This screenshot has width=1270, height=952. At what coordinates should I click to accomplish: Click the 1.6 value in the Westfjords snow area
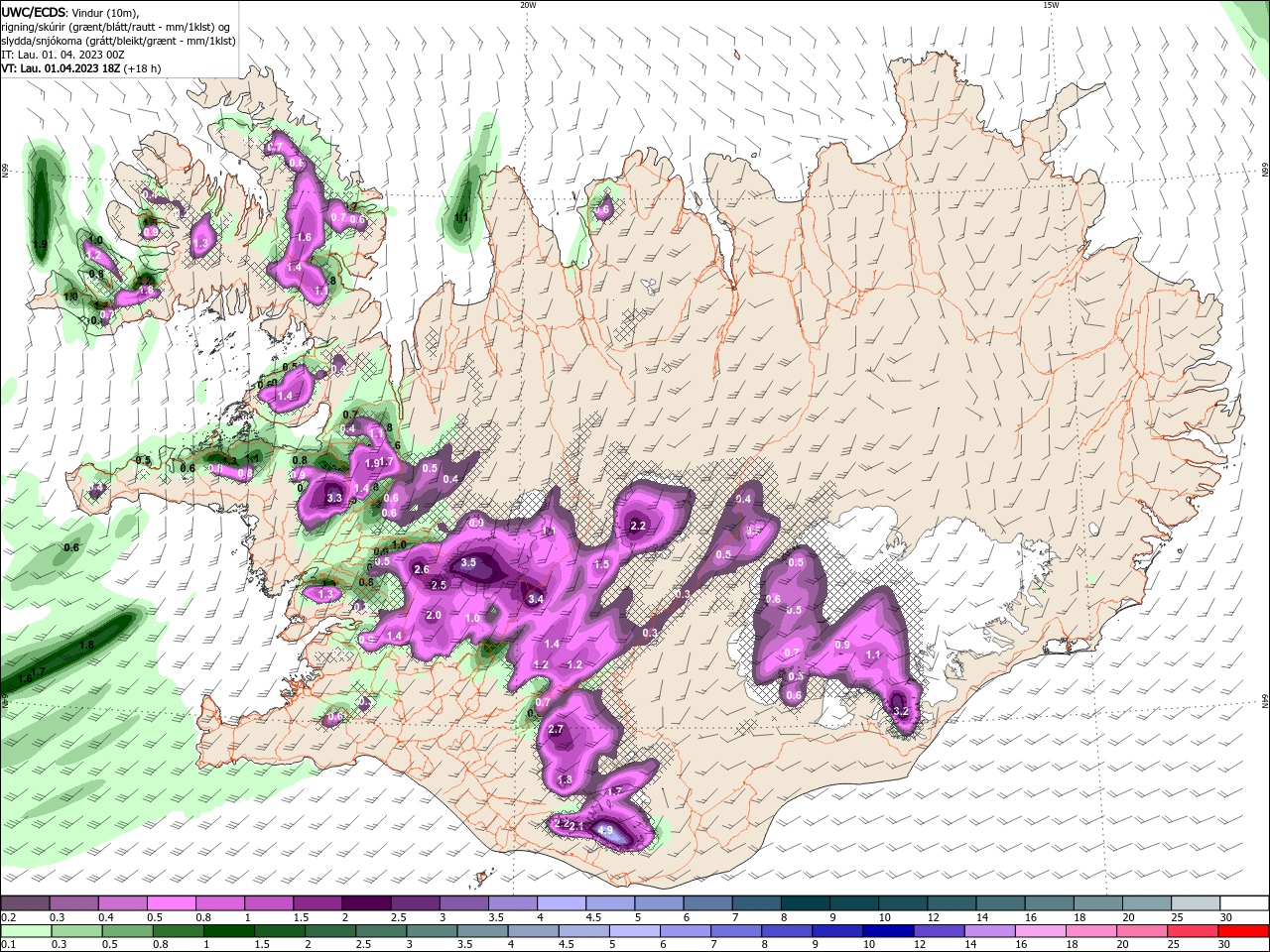[x=305, y=238]
